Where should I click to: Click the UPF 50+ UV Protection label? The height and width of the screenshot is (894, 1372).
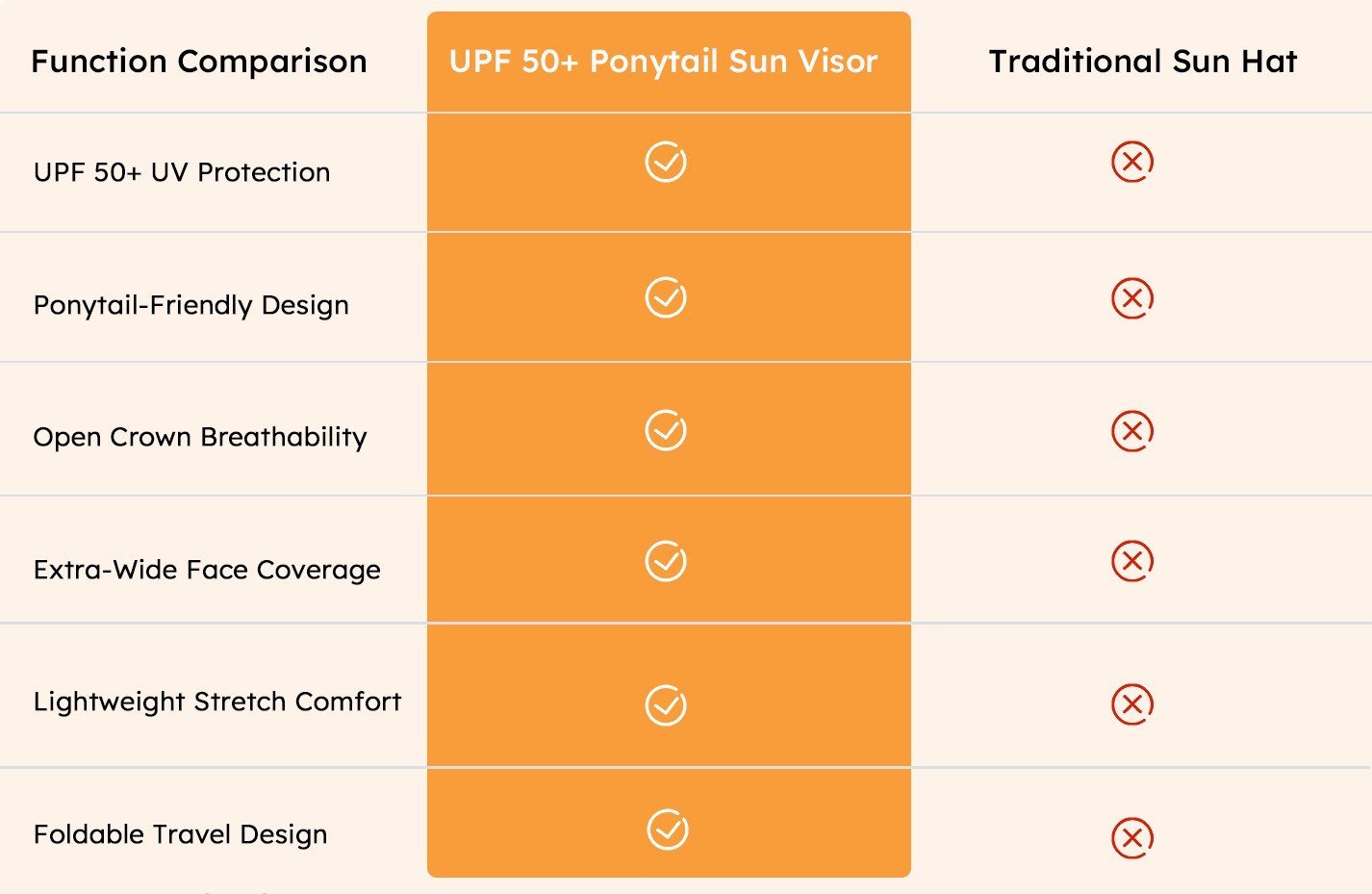point(182,172)
